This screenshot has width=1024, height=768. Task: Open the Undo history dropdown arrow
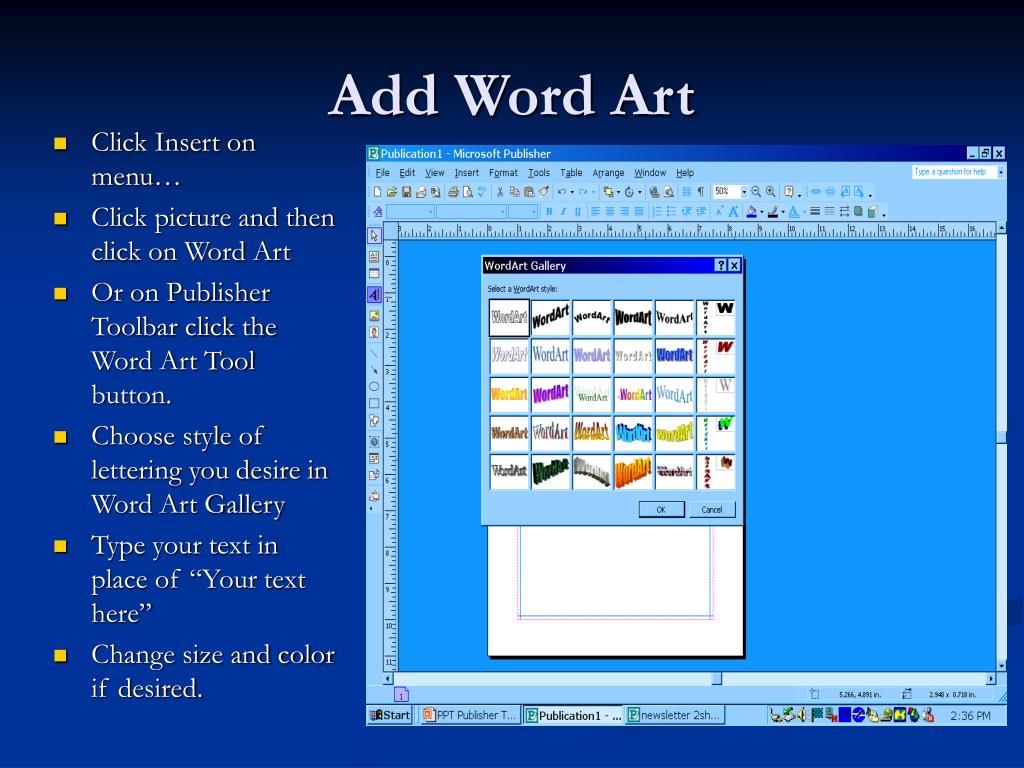click(572, 192)
